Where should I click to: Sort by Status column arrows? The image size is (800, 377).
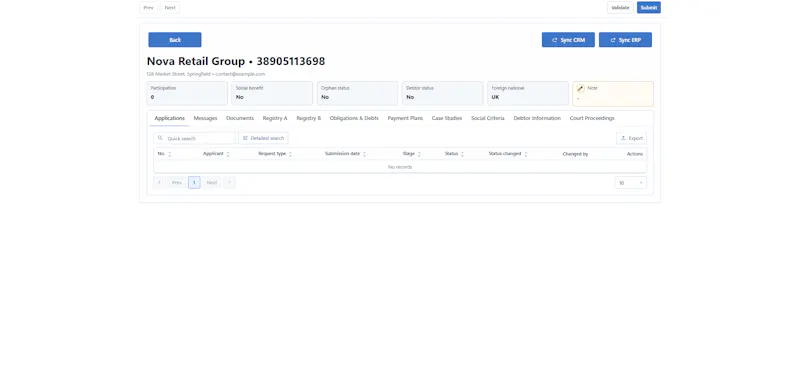pos(462,154)
